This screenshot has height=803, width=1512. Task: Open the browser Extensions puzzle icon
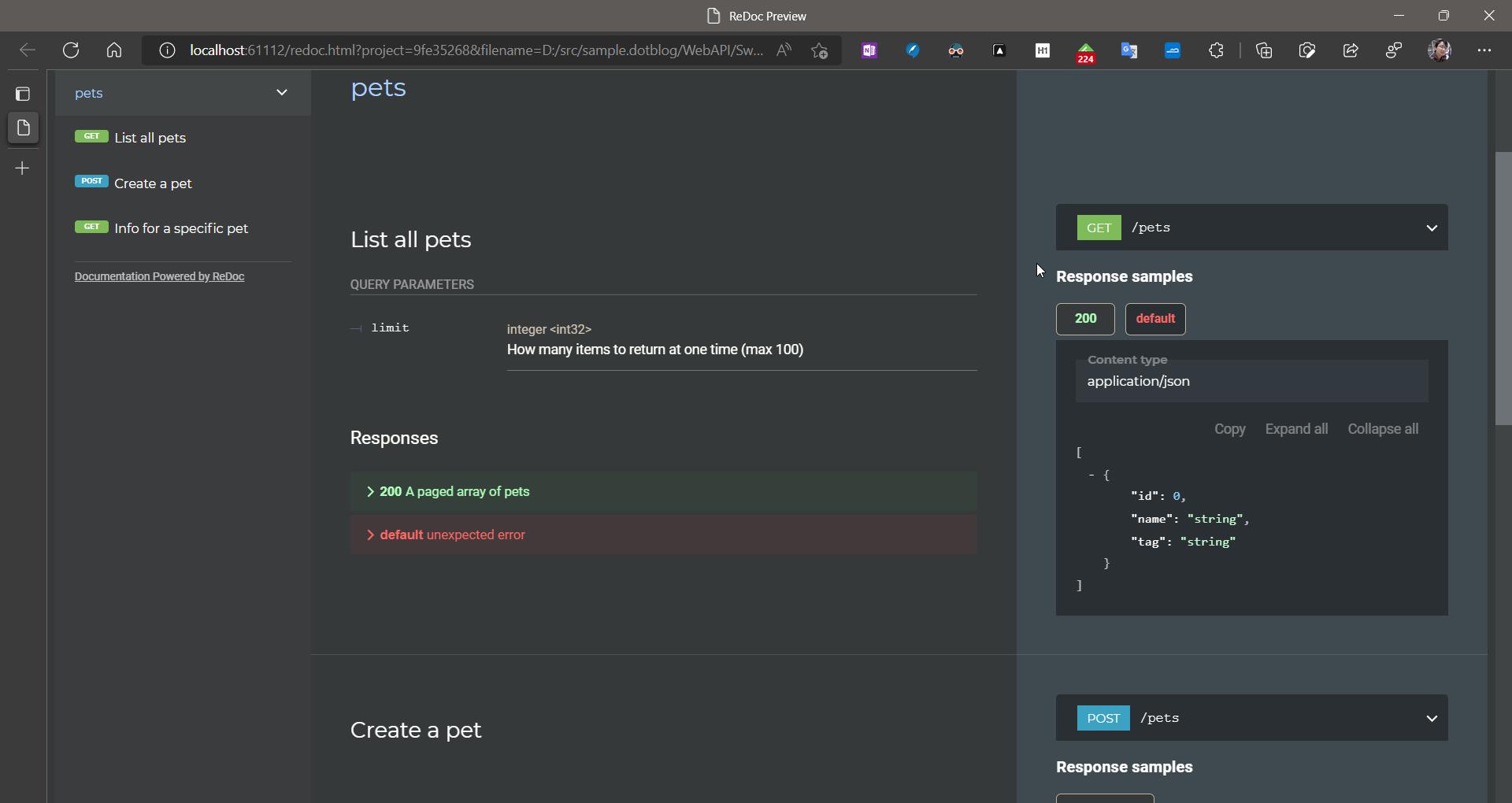(1217, 50)
